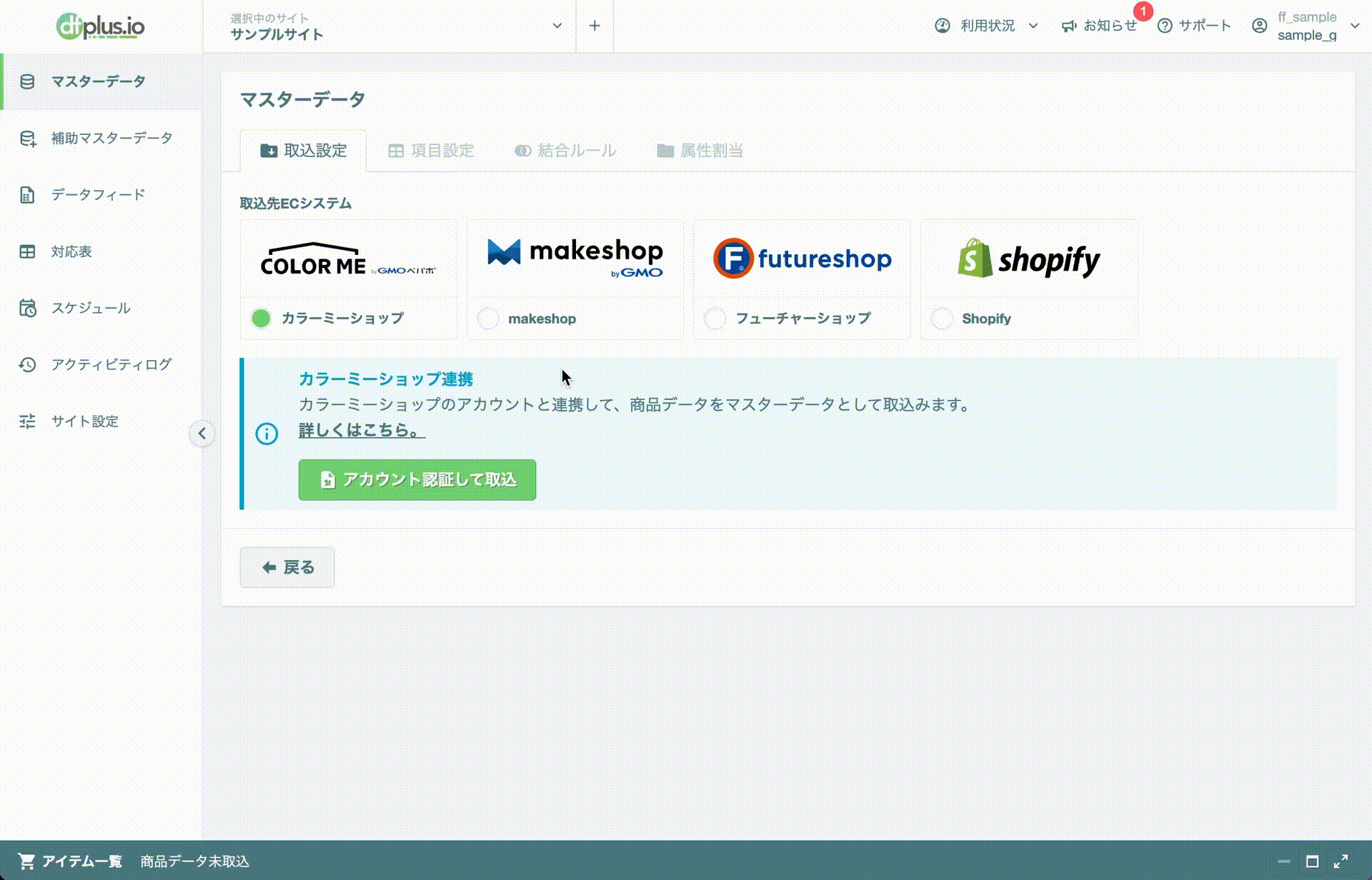This screenshot has height=880, width=1372.
Task: Open アイテム一覧 in the bottom bar
Action: (81, 861)
